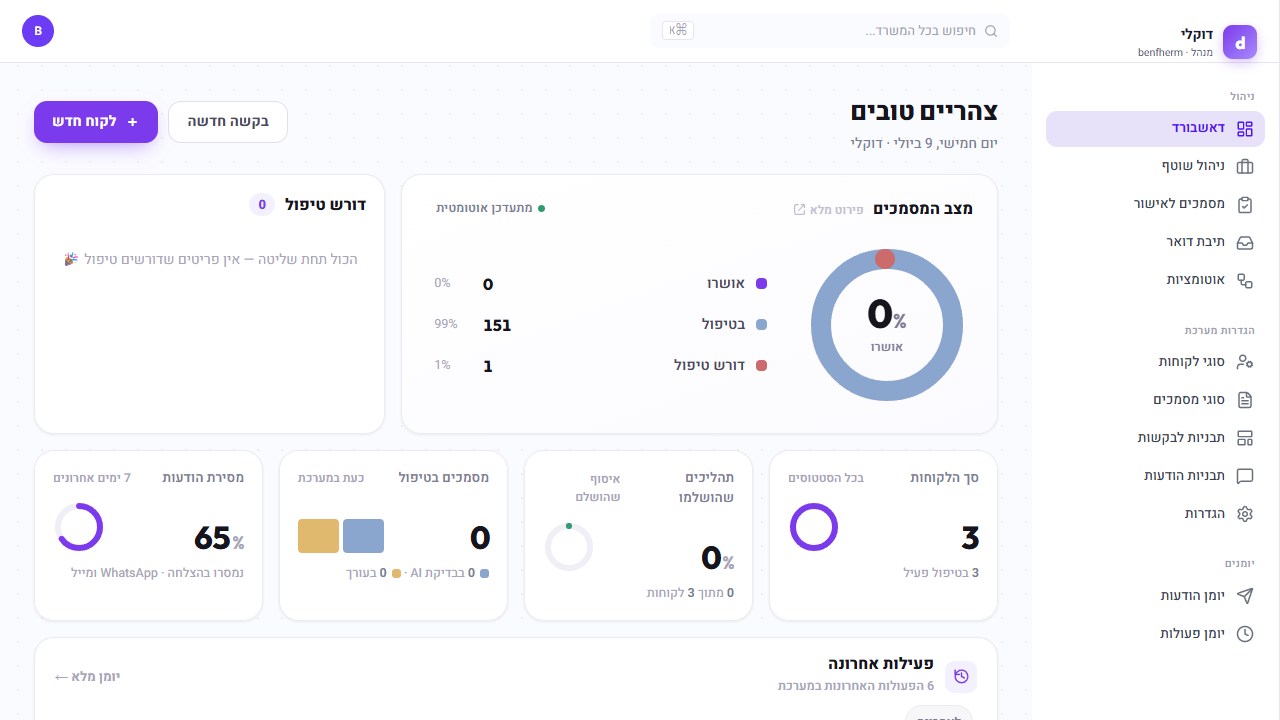The width and height of the screenshot is (1280, 720).
Task: Open the אוטומציות workflow icon
Action: 1245,281
